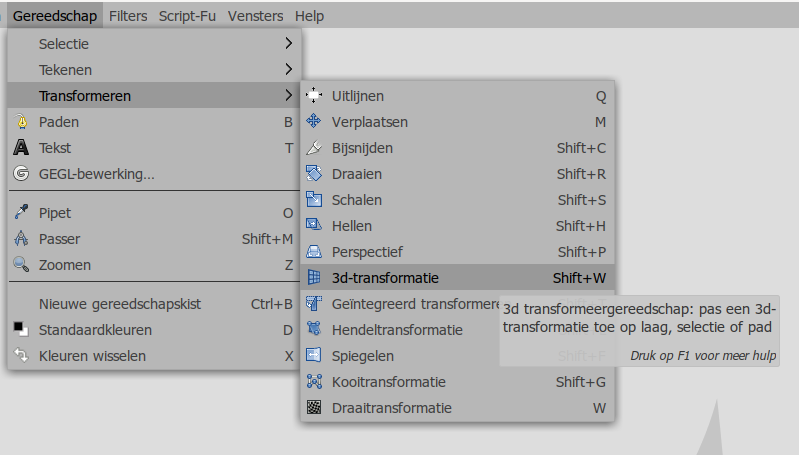
Task: Choose Nieuwe gereedschapskist menu entry
Action: [154, 304]
